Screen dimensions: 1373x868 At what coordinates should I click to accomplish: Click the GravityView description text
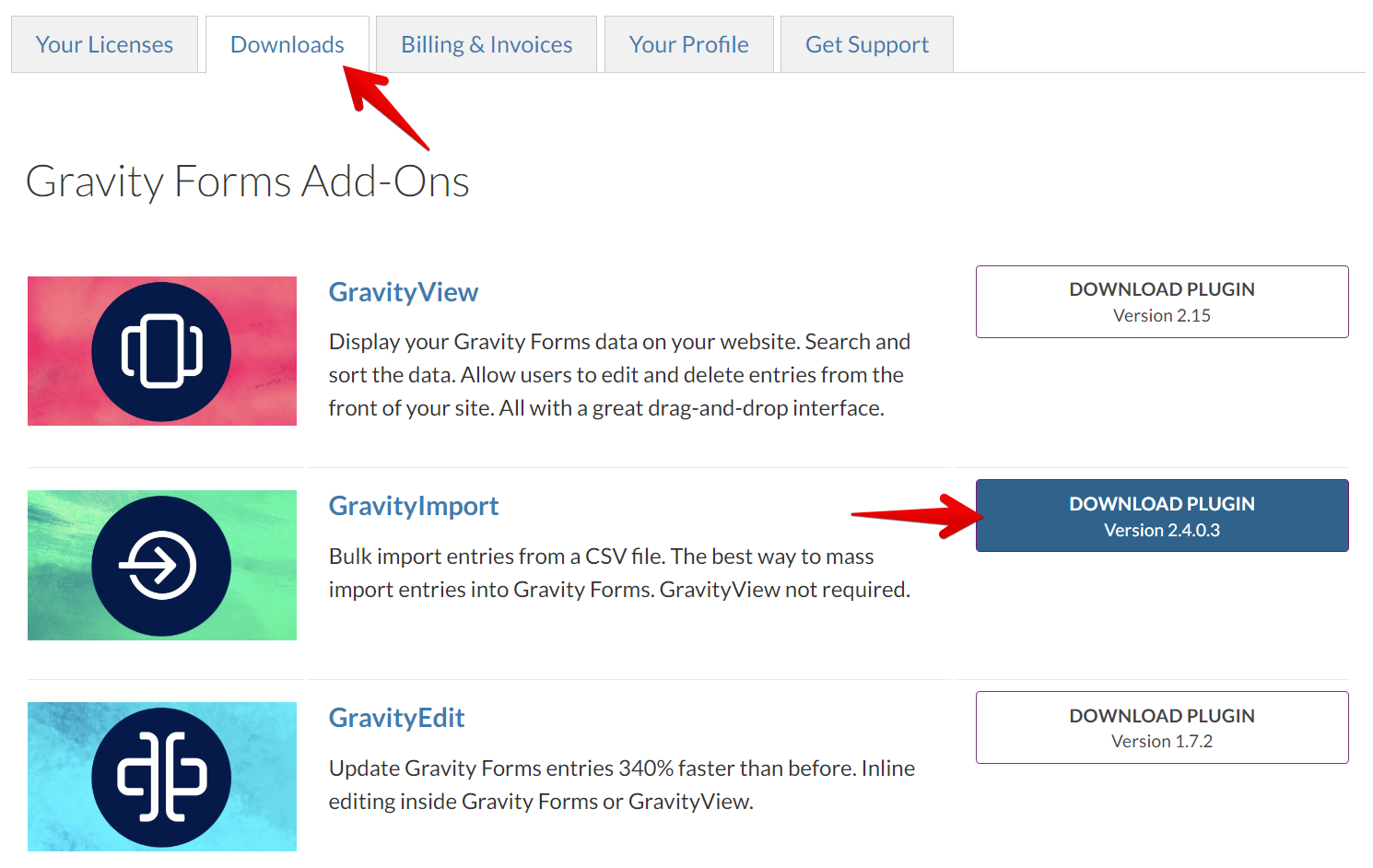point(618,375)
